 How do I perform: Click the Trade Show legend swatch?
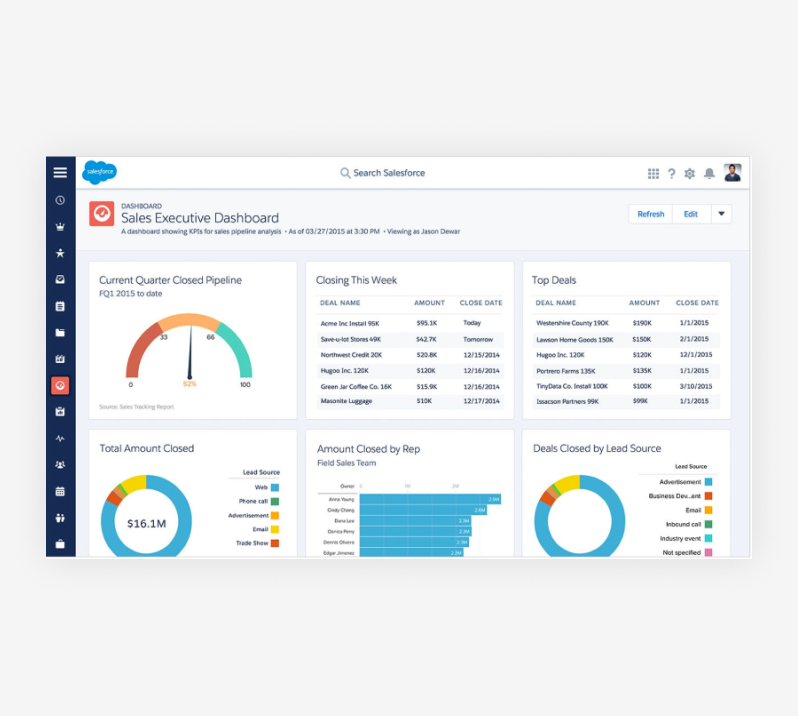(x=275, y=543)
